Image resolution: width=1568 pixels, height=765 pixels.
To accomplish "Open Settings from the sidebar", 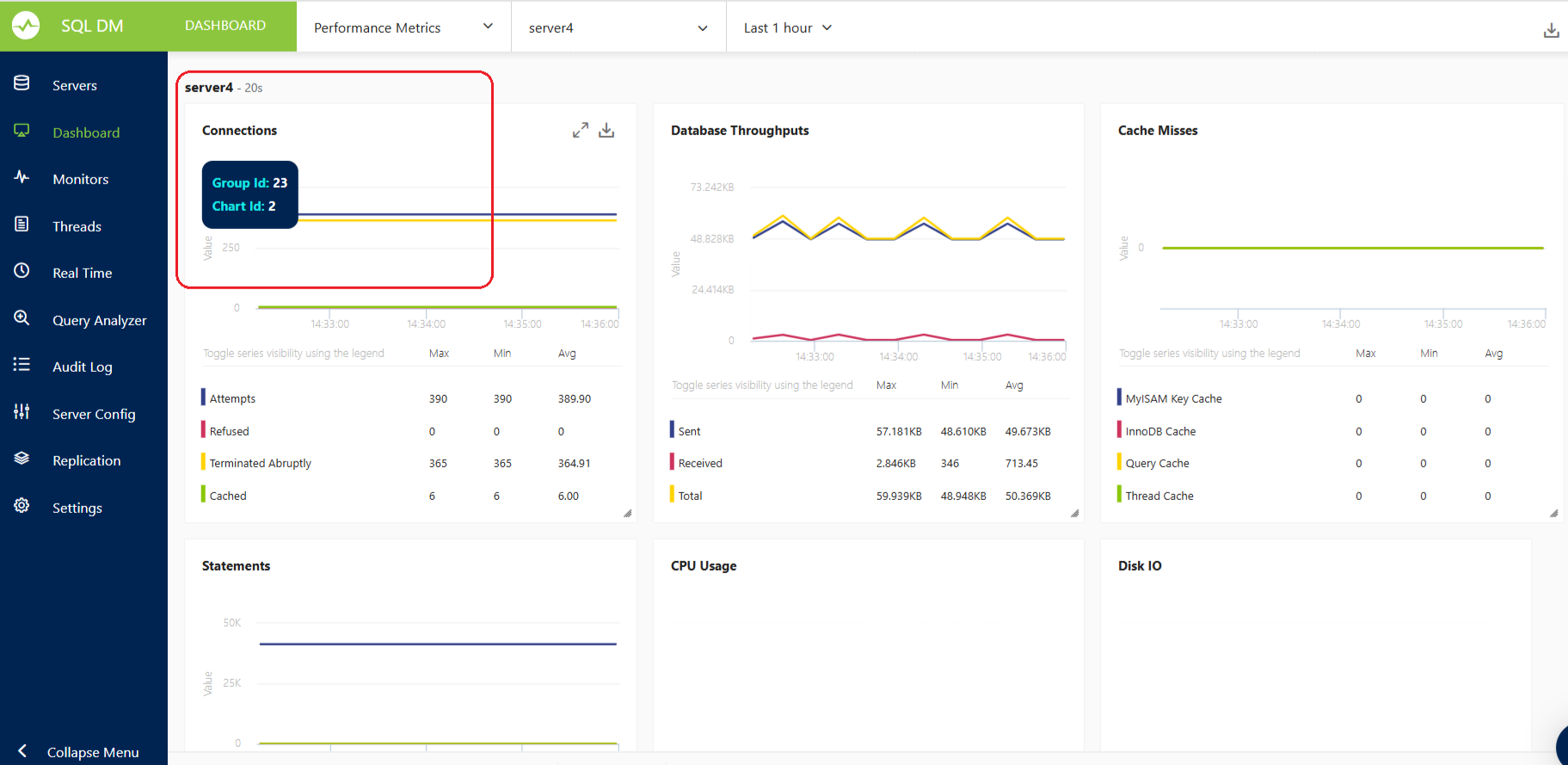I will pos(77,508).
